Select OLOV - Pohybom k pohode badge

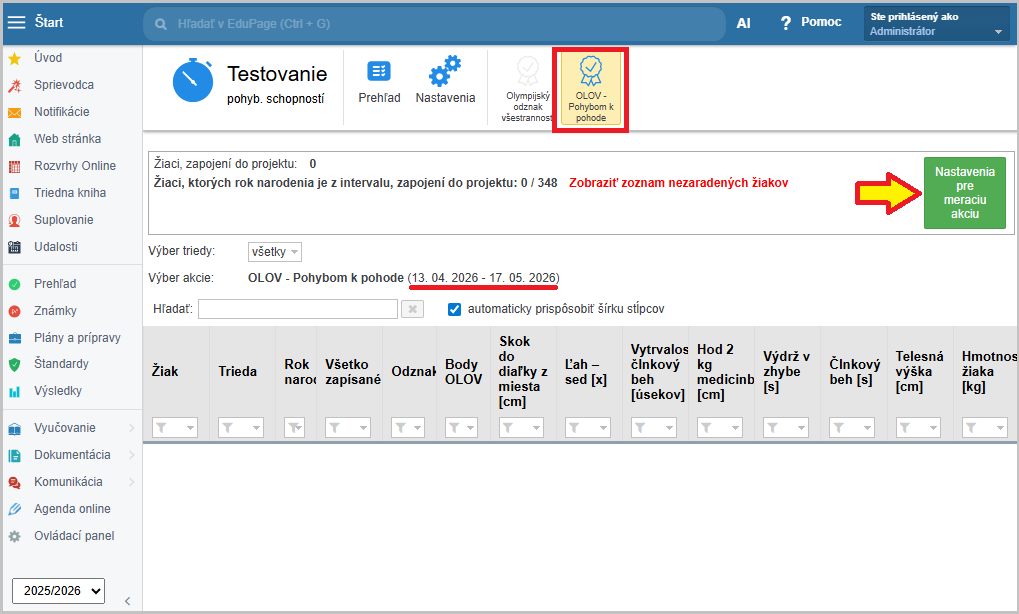tap(591, 87)
